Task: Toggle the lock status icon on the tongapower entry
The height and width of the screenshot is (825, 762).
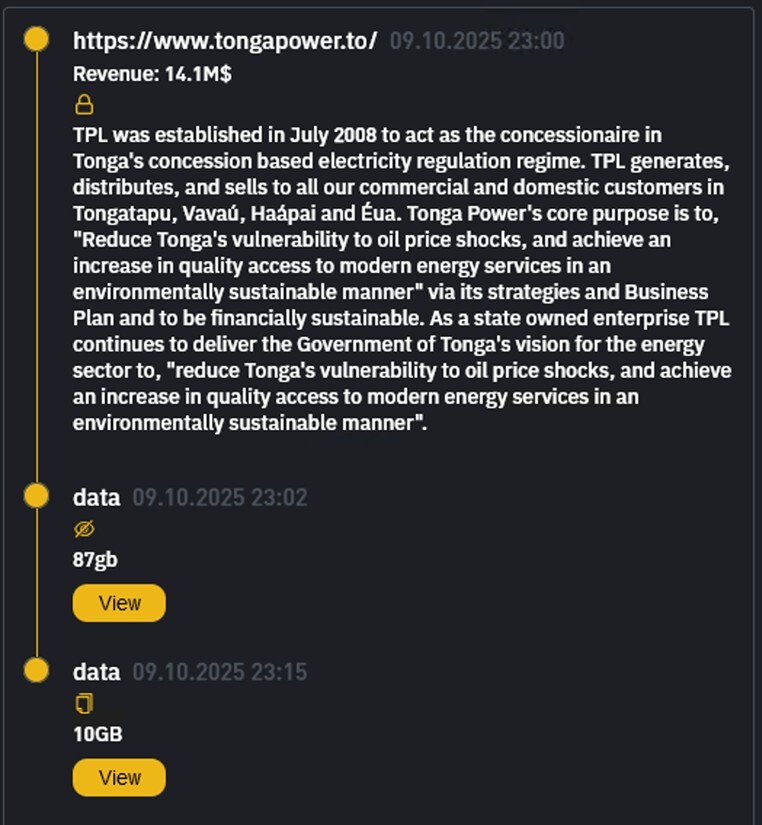Action: pos(85,104)
